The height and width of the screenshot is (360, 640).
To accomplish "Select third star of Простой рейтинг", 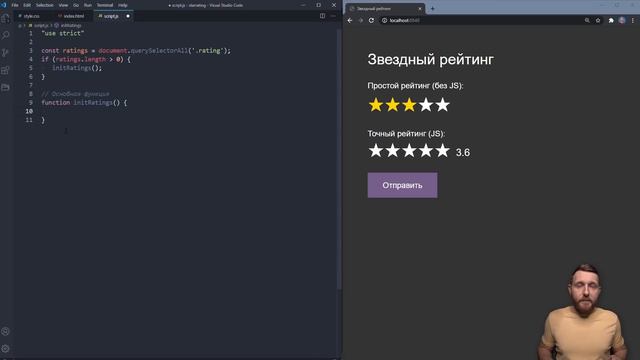I will click(409, 105).
